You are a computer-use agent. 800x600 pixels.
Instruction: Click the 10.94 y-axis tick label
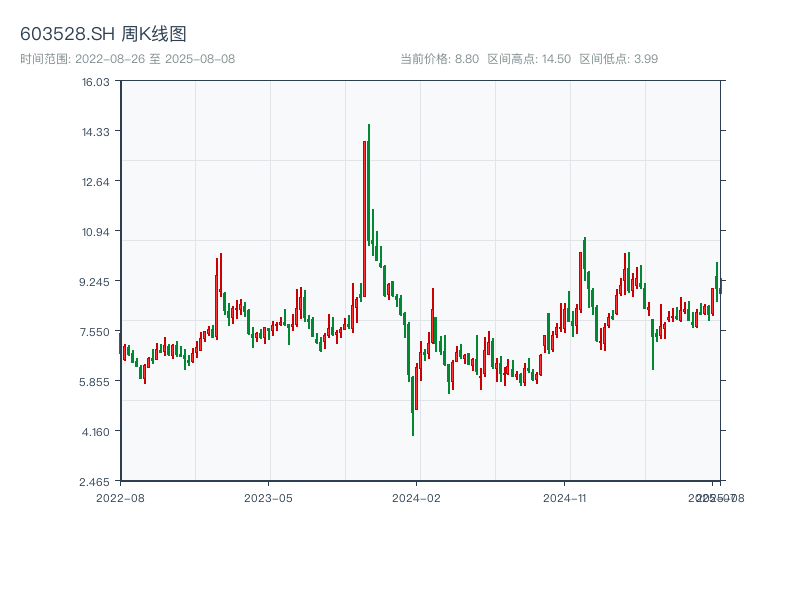point(96,231)
